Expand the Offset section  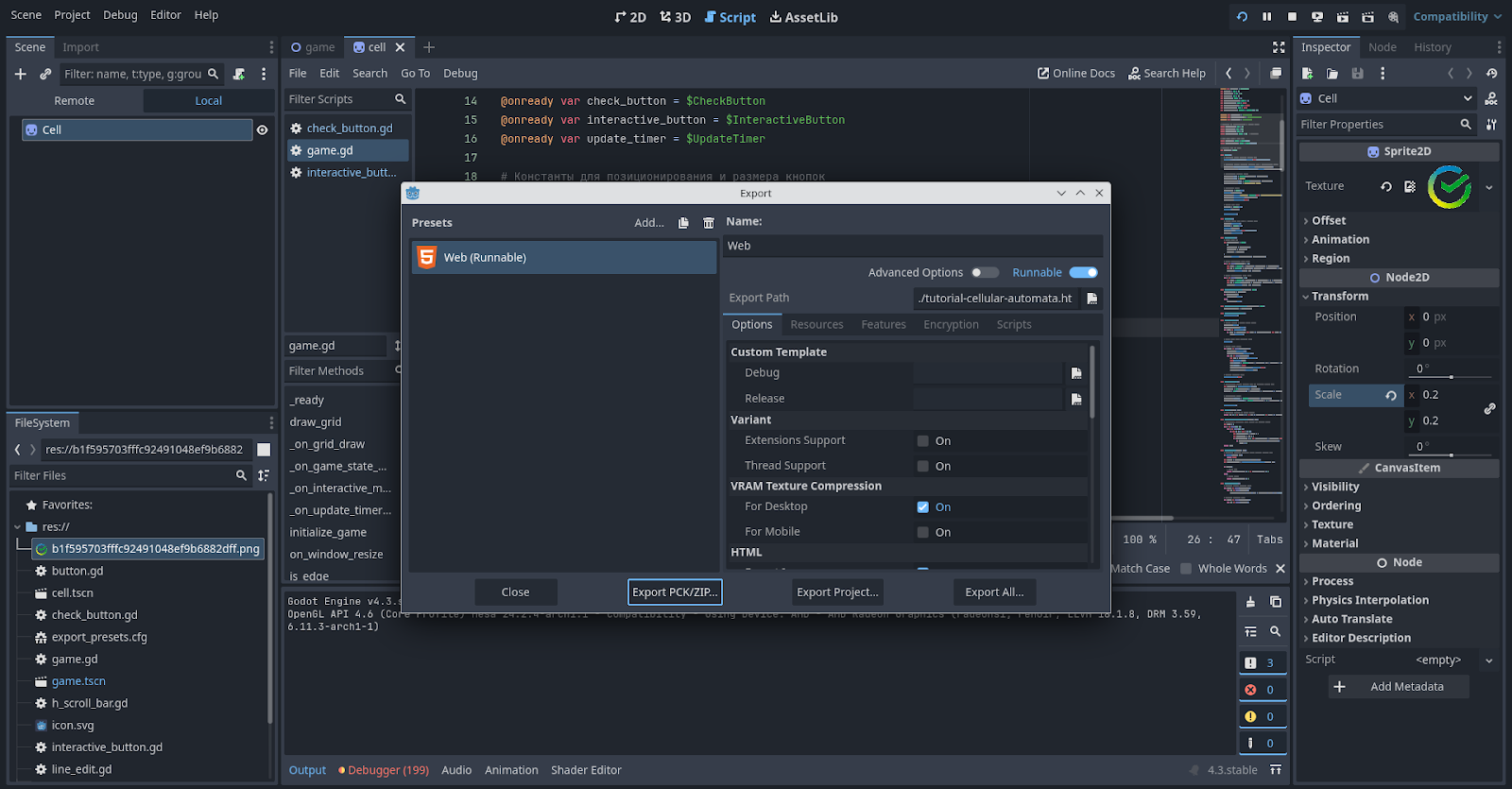[1328, 221]
